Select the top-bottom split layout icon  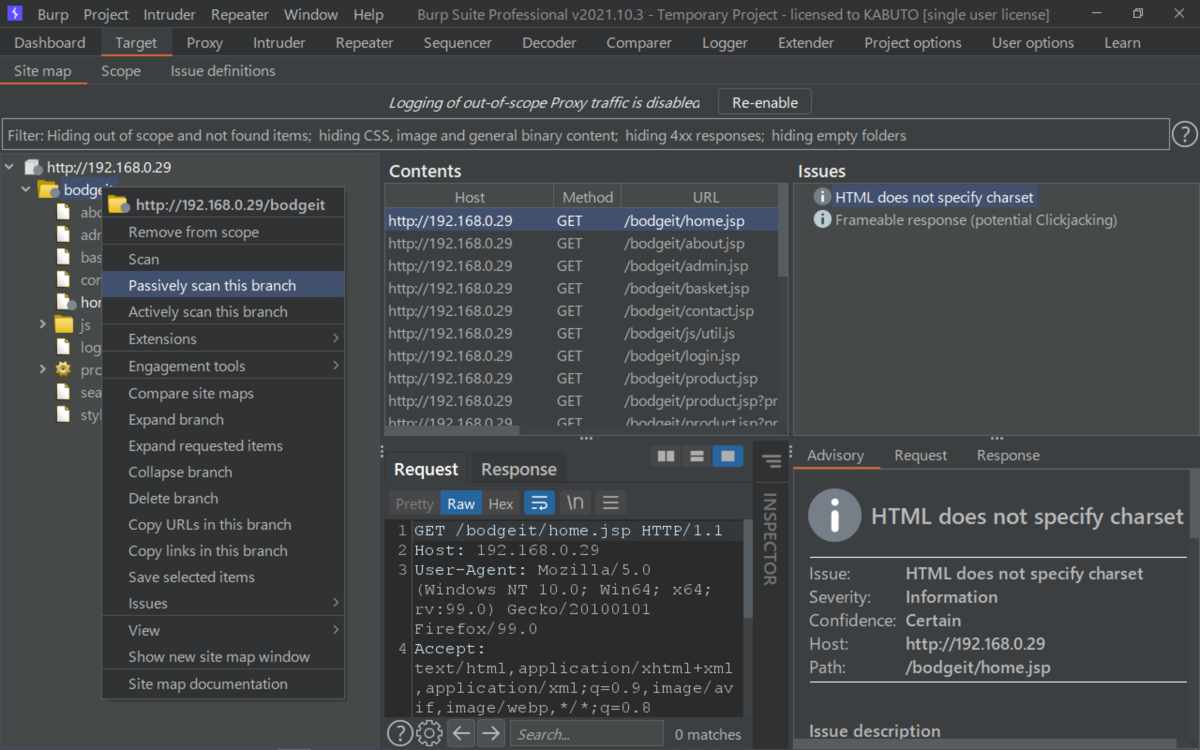point(697,456)
